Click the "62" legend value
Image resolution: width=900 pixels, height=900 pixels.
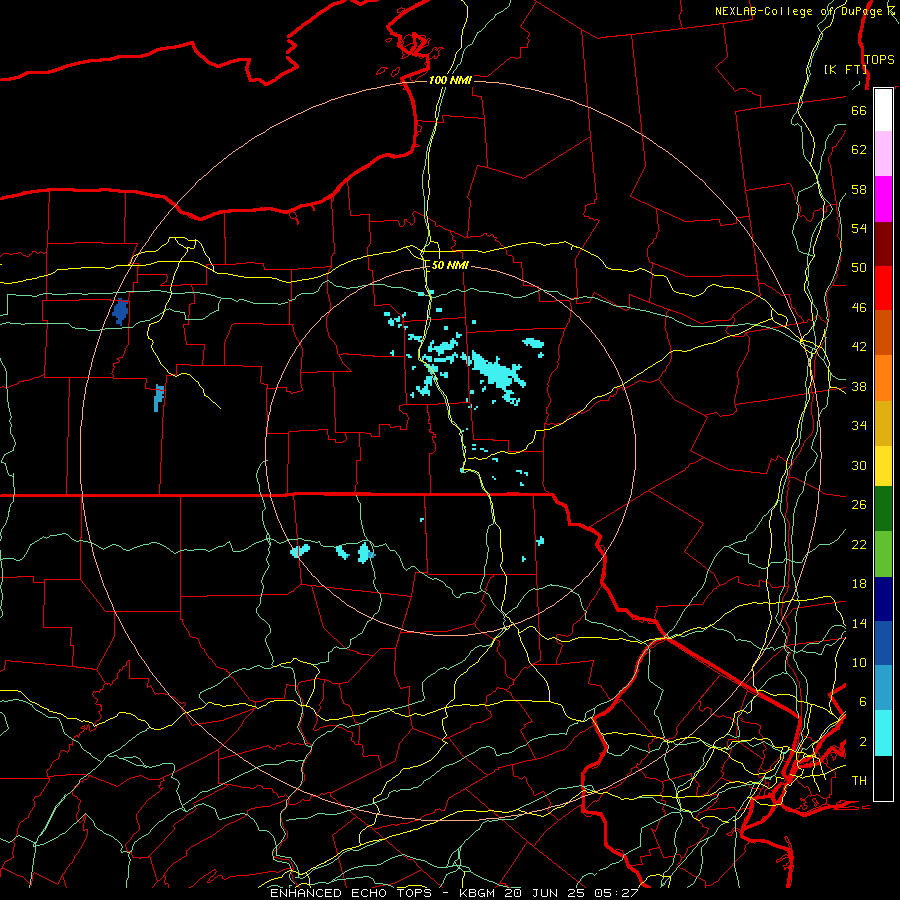pyautogui.click(x=859, y=150)
